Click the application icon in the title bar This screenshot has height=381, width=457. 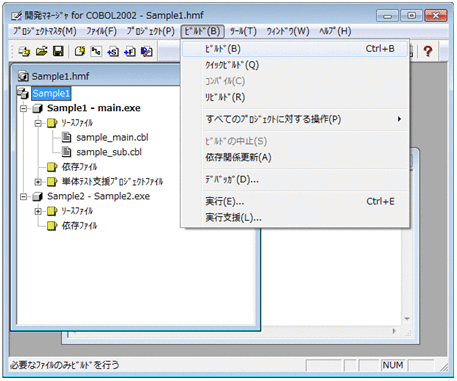17,16
